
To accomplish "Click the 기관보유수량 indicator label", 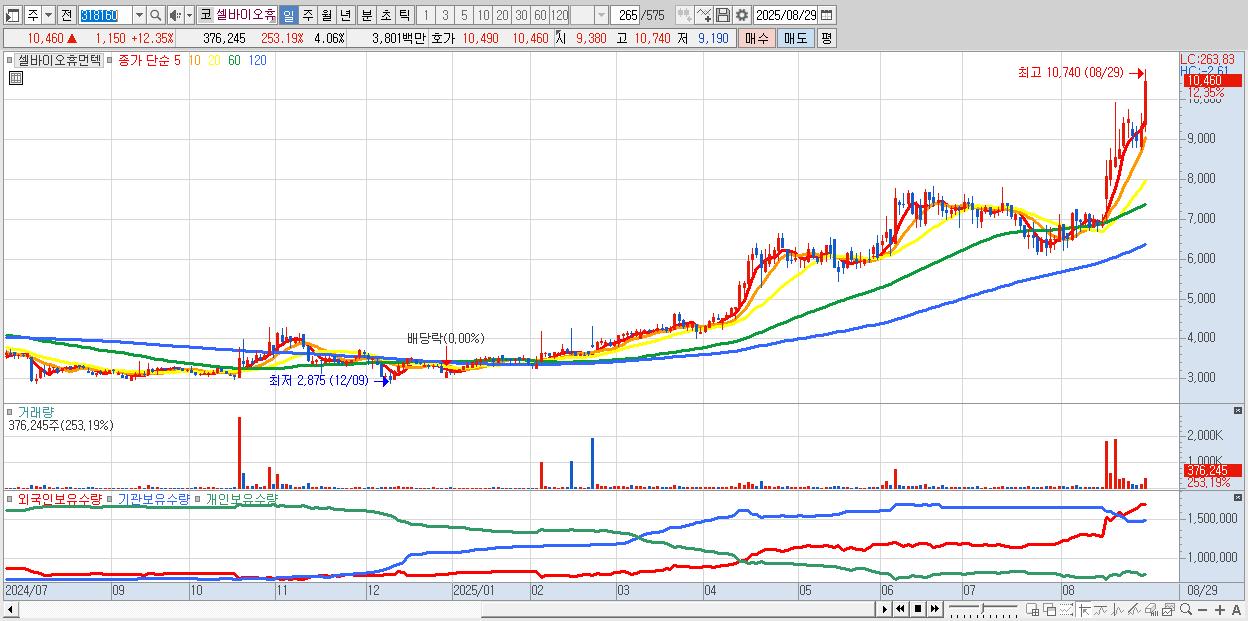I will point(154,498).
